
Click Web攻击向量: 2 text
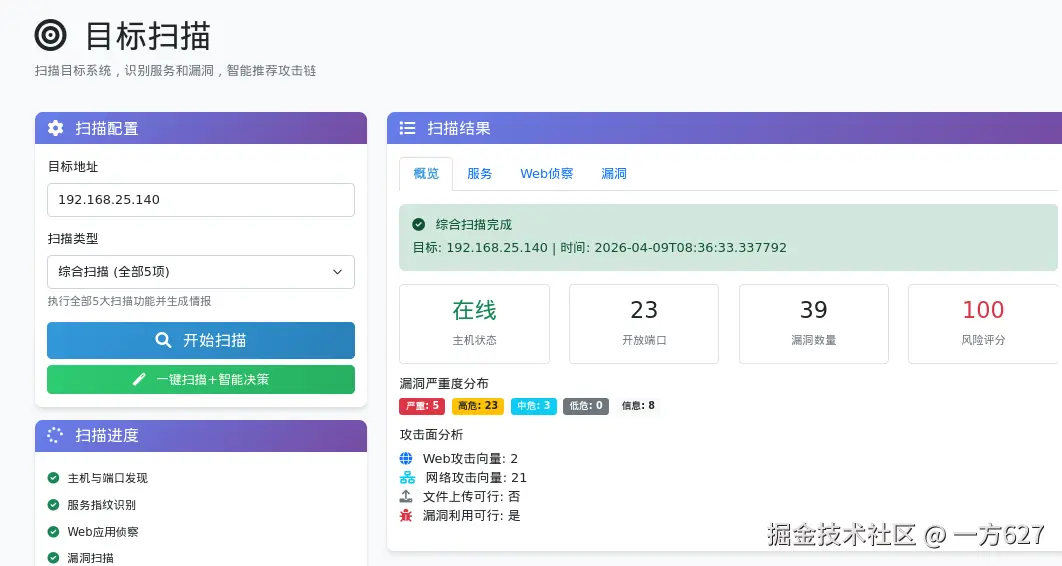pos(470,458)
